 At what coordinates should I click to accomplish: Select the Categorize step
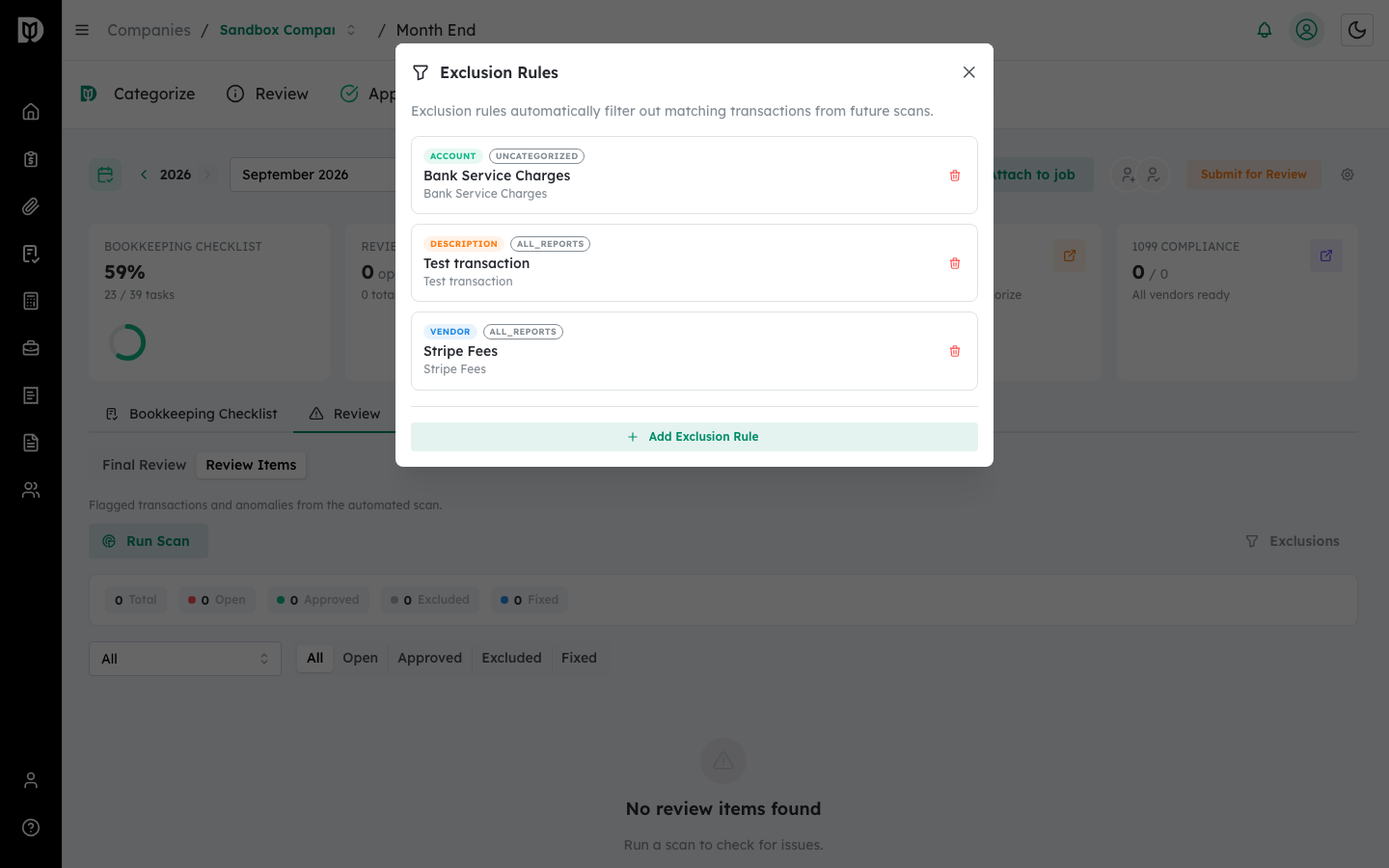click(x=137, y=94)
